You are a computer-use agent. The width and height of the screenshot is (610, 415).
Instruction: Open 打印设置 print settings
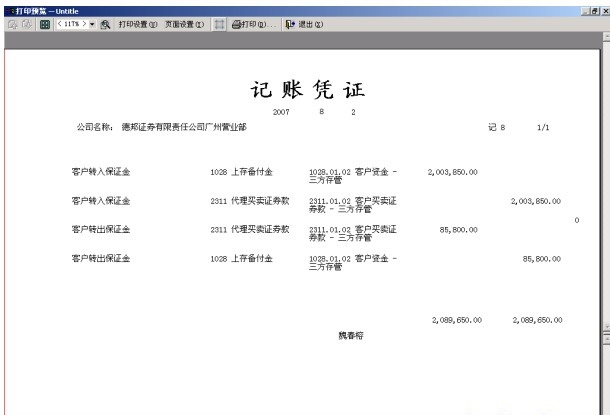(137, 22)
